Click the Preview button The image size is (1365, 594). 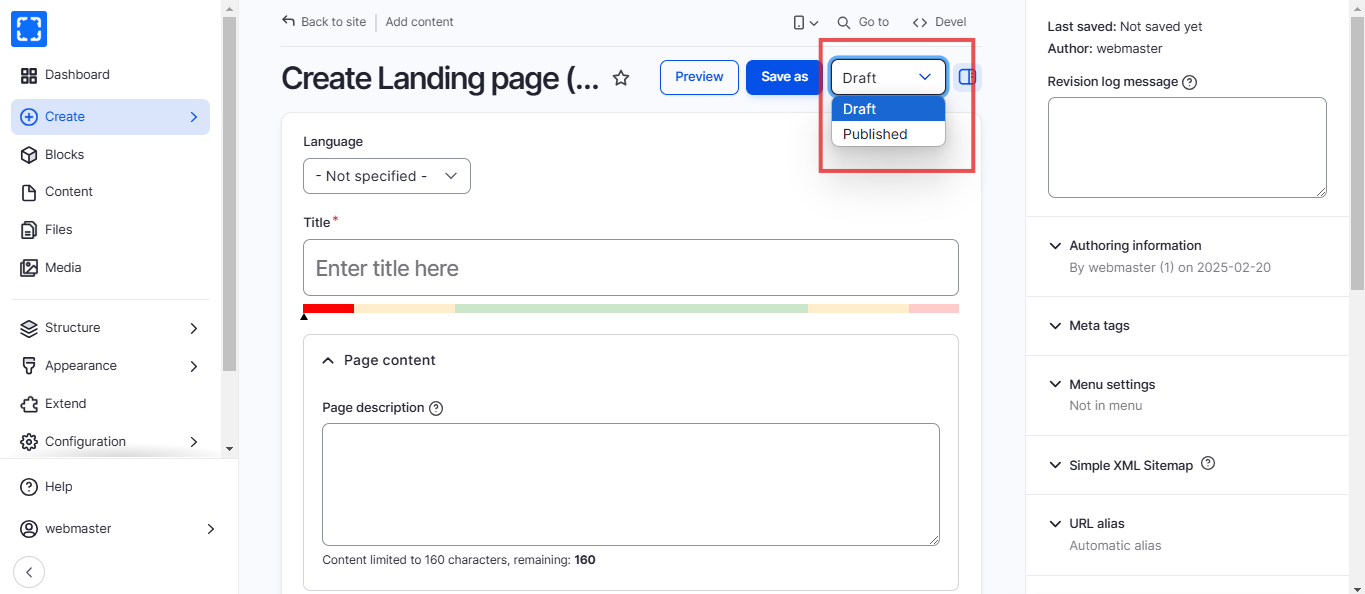(x=699, y=77)
